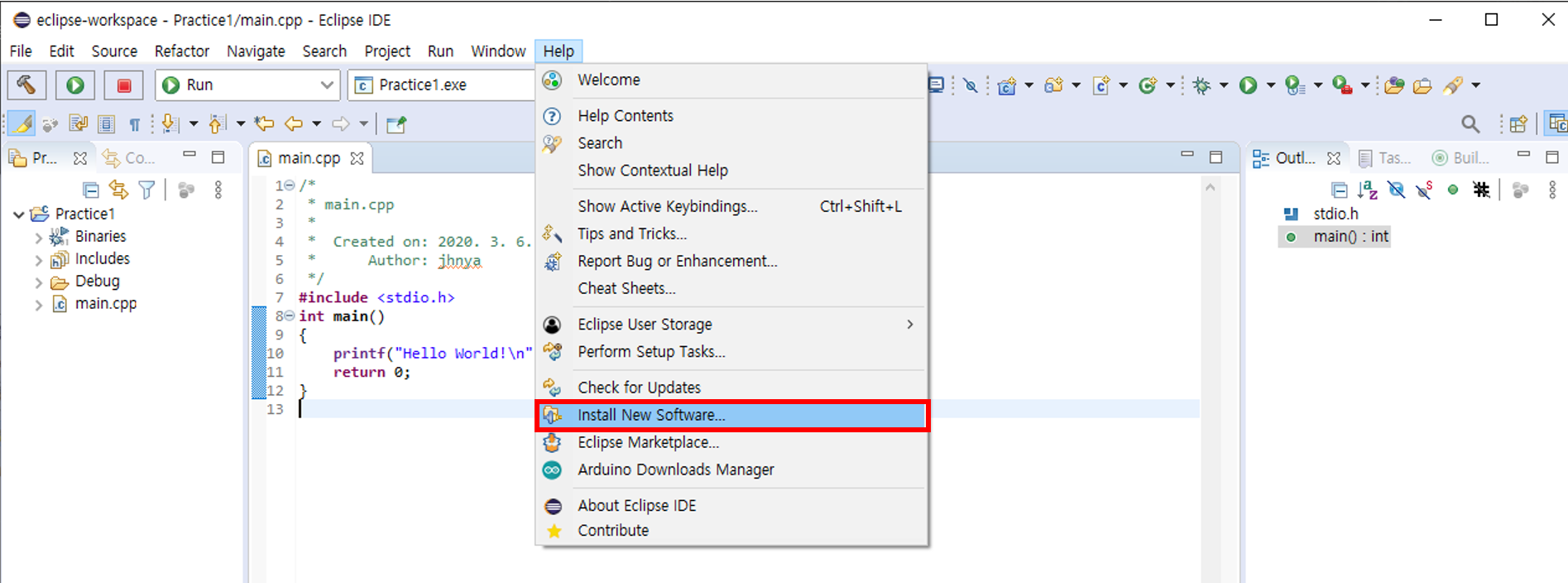Click the red Stop button
The image size is (1568, 583).
coord(124,84)
